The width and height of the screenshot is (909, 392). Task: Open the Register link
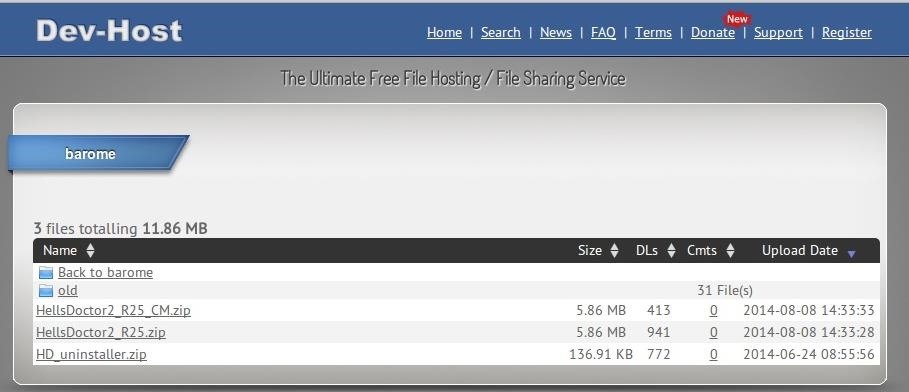click(x=846, y=32)
